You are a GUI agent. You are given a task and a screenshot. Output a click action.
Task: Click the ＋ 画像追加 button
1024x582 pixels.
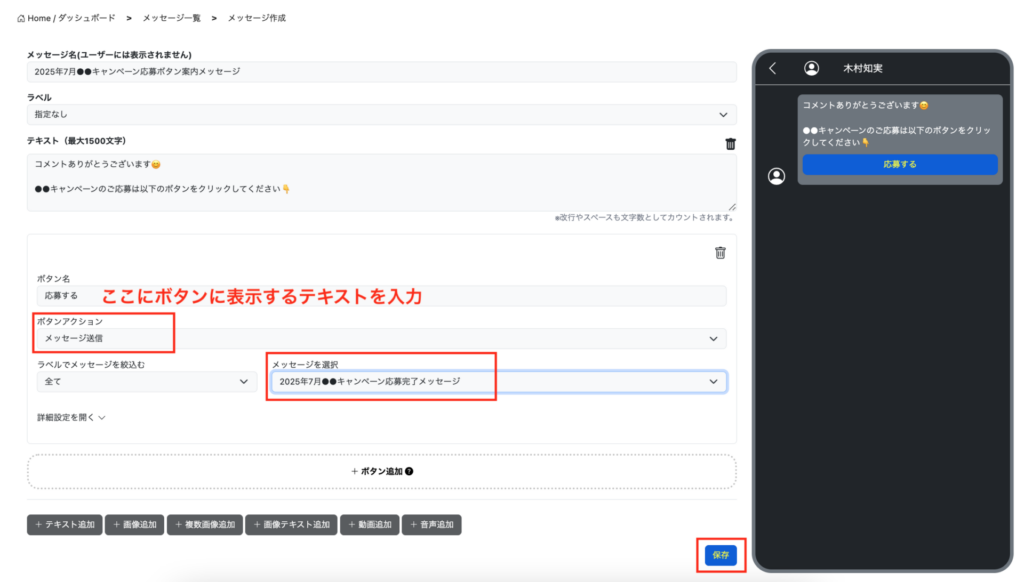134,525
